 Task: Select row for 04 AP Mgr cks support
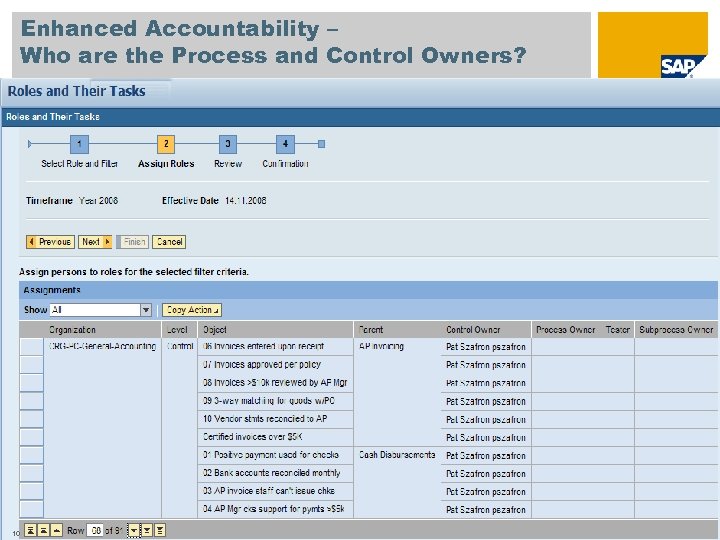tap(31, 509)
